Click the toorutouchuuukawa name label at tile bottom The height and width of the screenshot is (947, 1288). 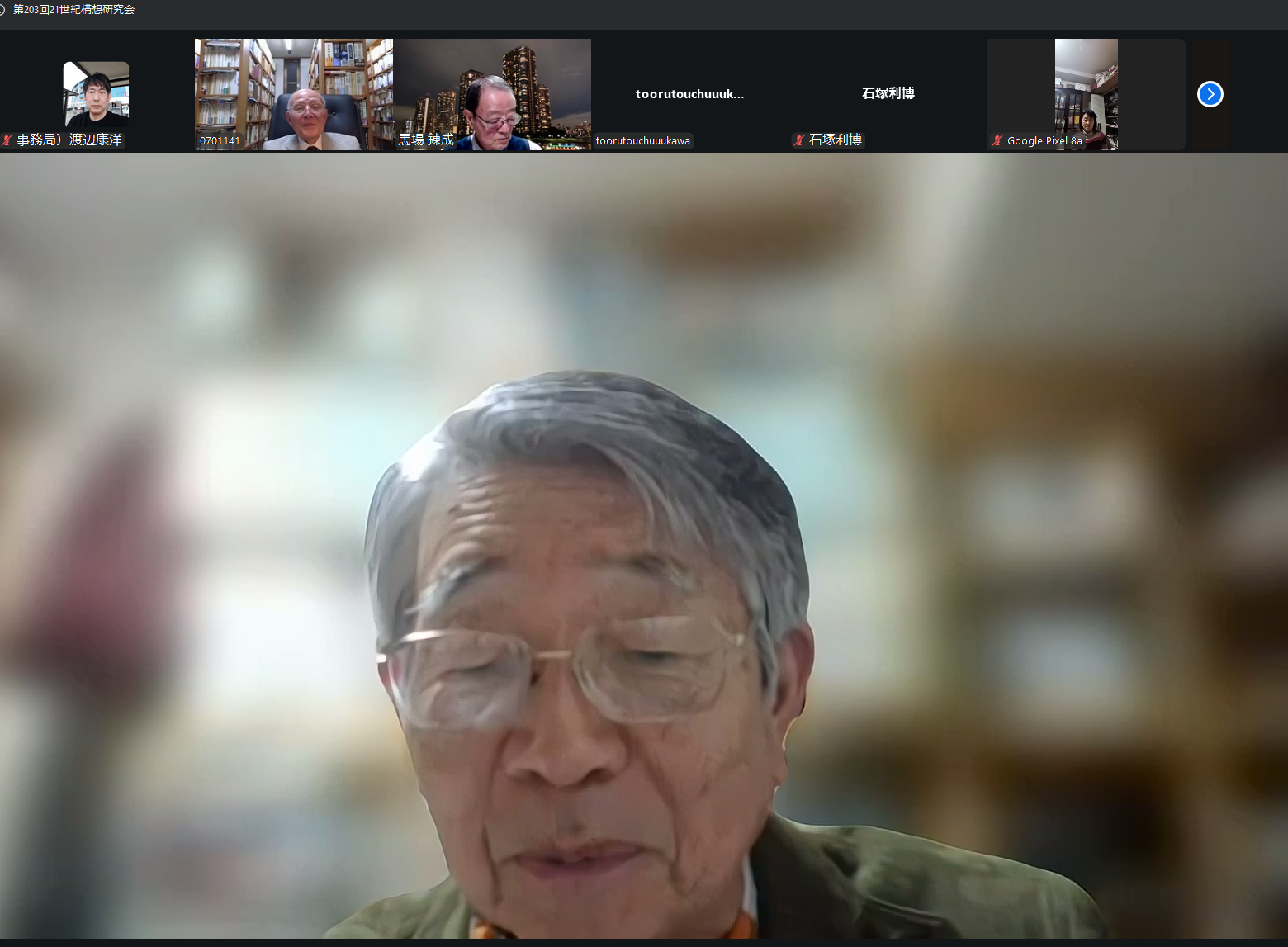(642, 141)
